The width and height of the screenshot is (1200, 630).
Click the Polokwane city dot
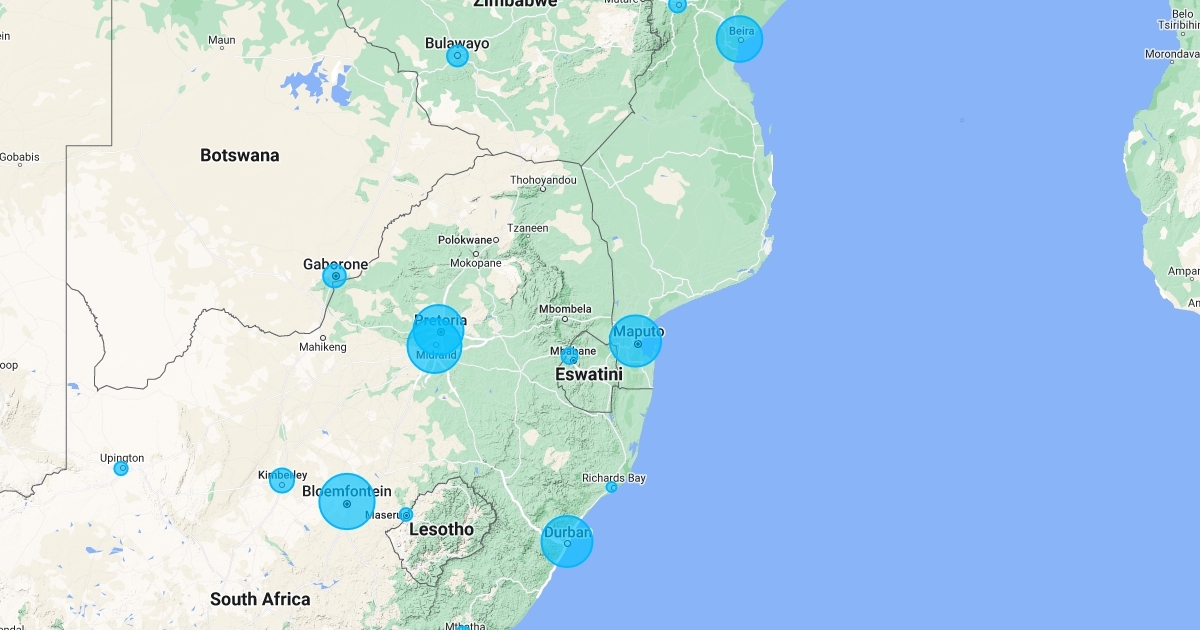496,240
